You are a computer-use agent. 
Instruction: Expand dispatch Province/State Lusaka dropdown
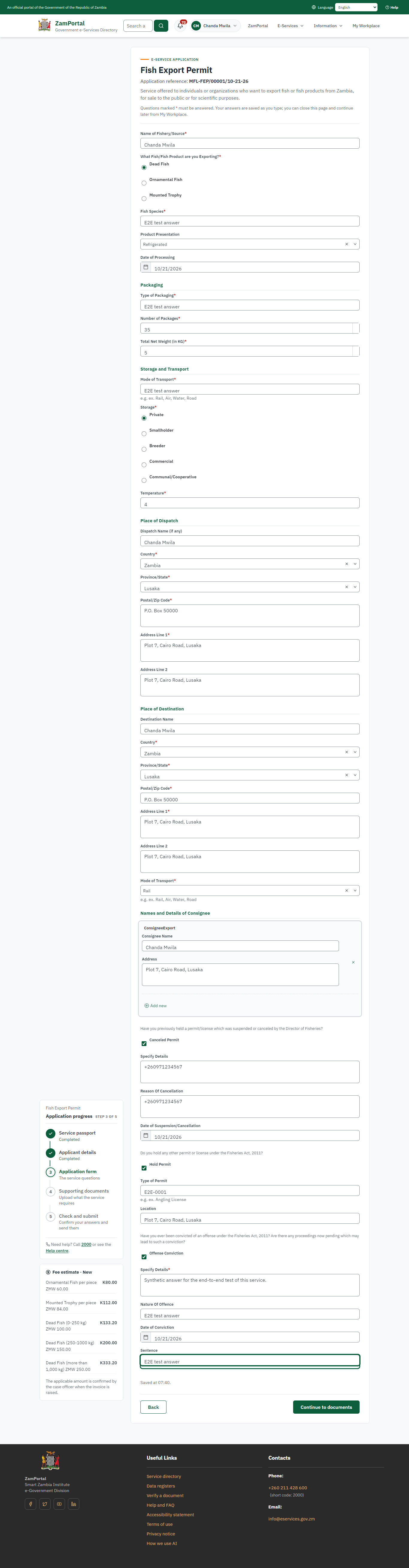[x=355, y=587]
